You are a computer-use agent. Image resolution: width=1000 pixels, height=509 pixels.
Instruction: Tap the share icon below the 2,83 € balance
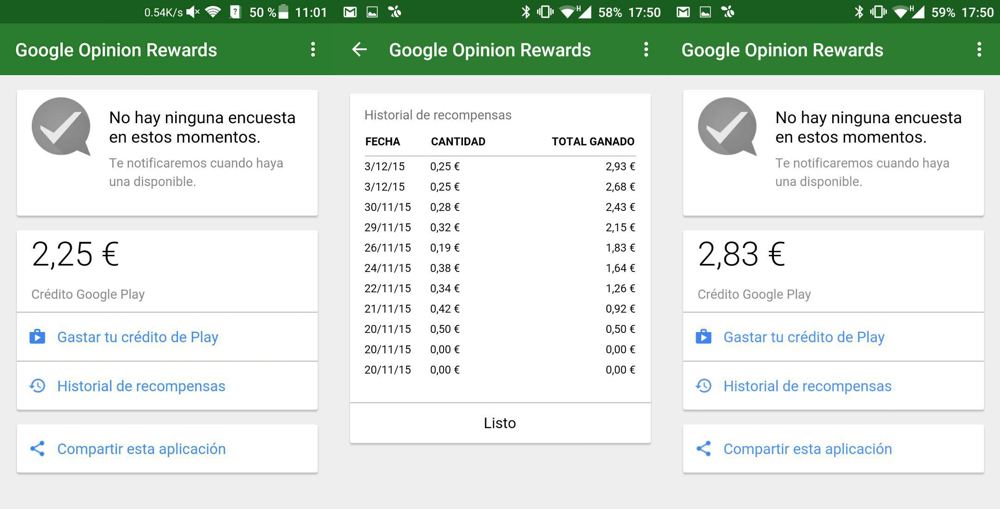[x=704, y=449]
